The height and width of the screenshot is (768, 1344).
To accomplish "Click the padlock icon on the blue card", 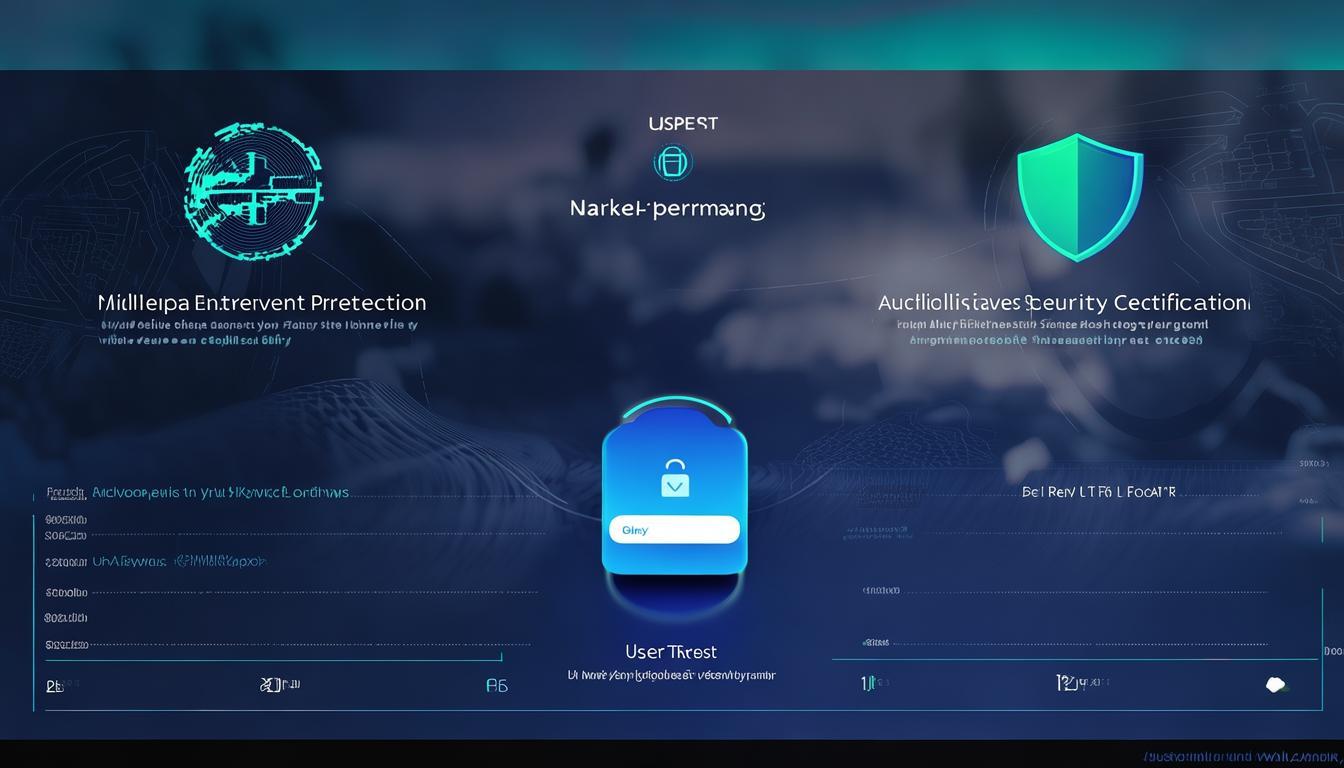I will [675, 479].
